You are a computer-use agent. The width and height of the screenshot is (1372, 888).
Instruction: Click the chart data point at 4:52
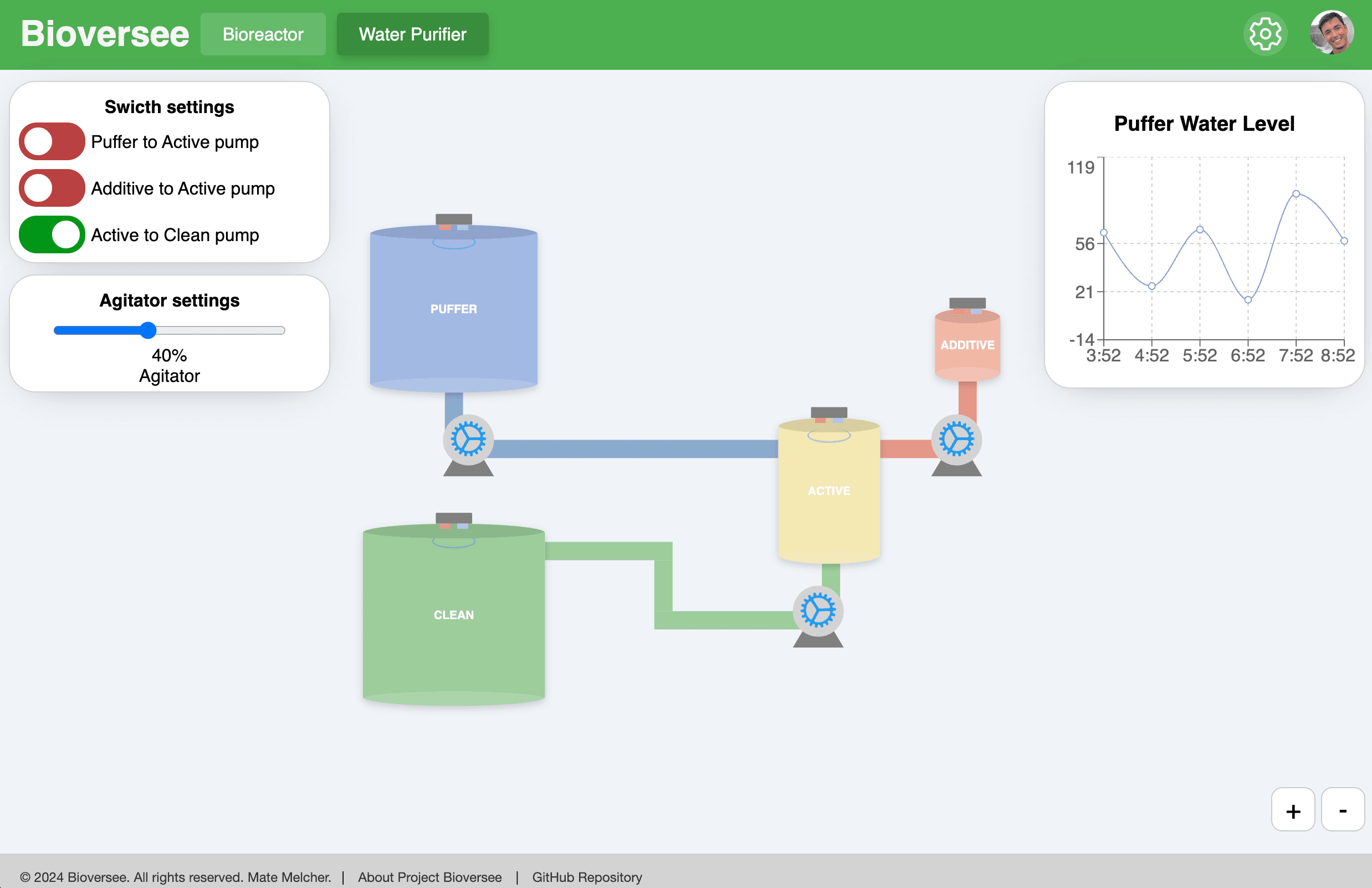[x=1152, y=286]
